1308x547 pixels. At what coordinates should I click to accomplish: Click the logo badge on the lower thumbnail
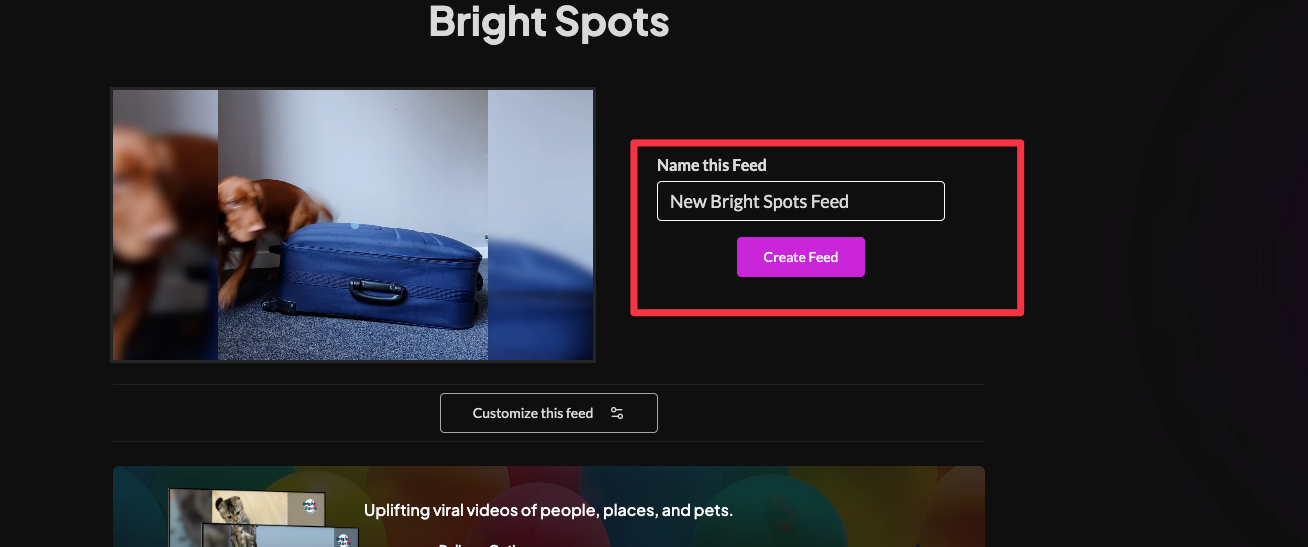tap(343, 540)
